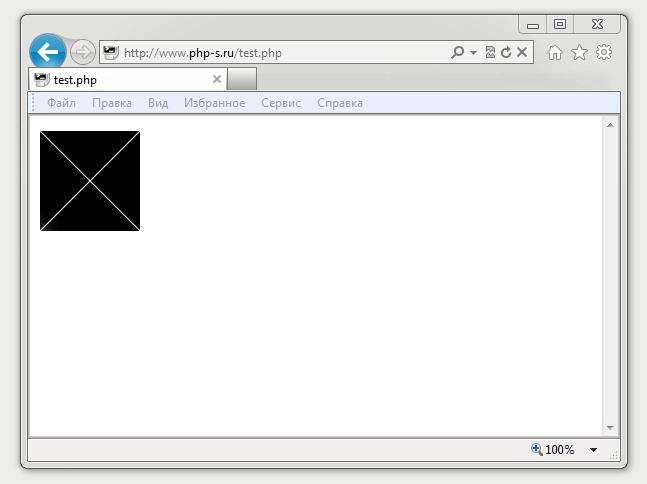647x484 pixels.
Task: Open the Файл menu
Action: tap(61, 103)
